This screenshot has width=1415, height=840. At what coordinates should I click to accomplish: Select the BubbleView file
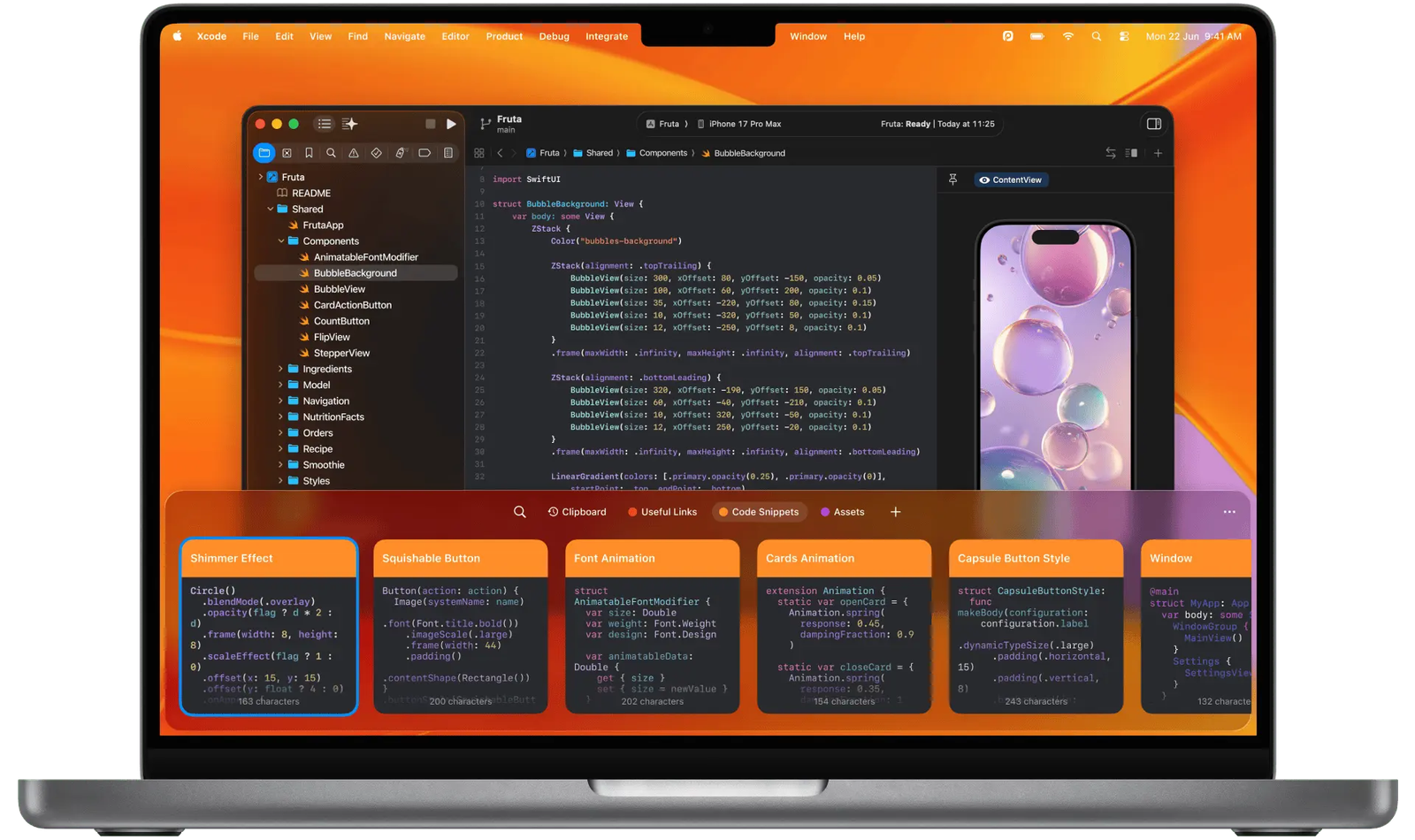[332, 289]
